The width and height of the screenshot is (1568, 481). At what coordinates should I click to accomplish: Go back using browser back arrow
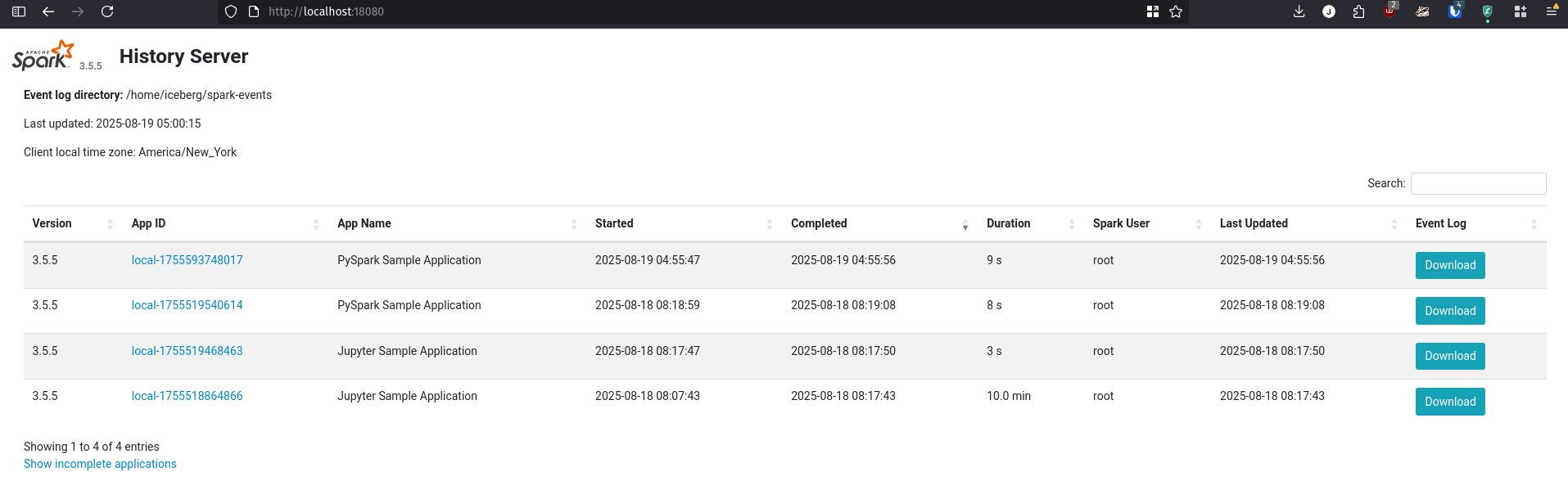click(x=48, y=11)
